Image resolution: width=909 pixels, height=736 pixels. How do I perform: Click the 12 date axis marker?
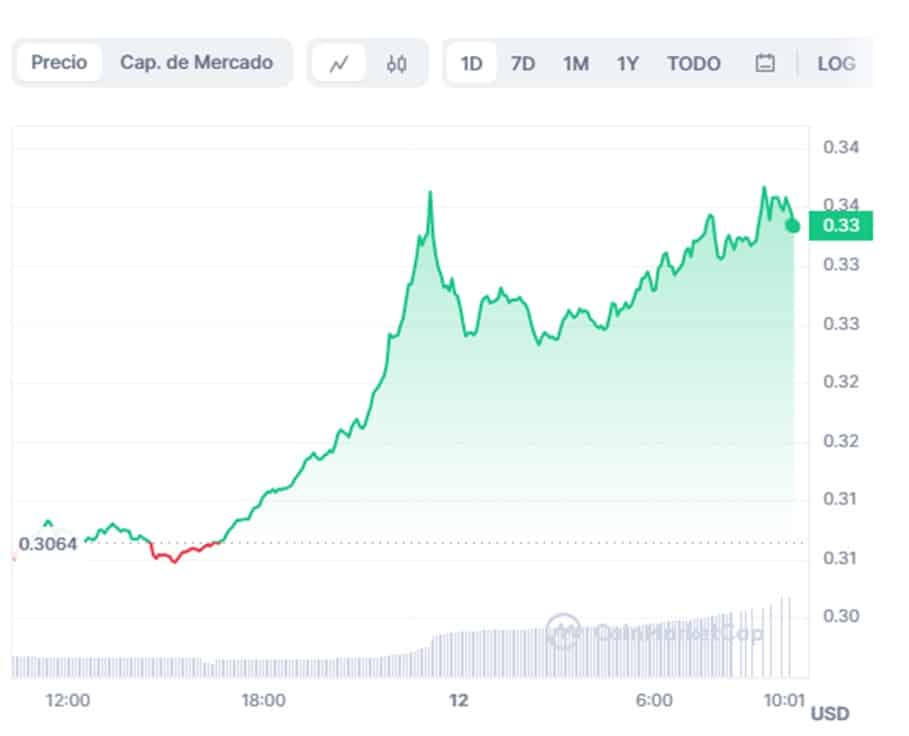458,701
